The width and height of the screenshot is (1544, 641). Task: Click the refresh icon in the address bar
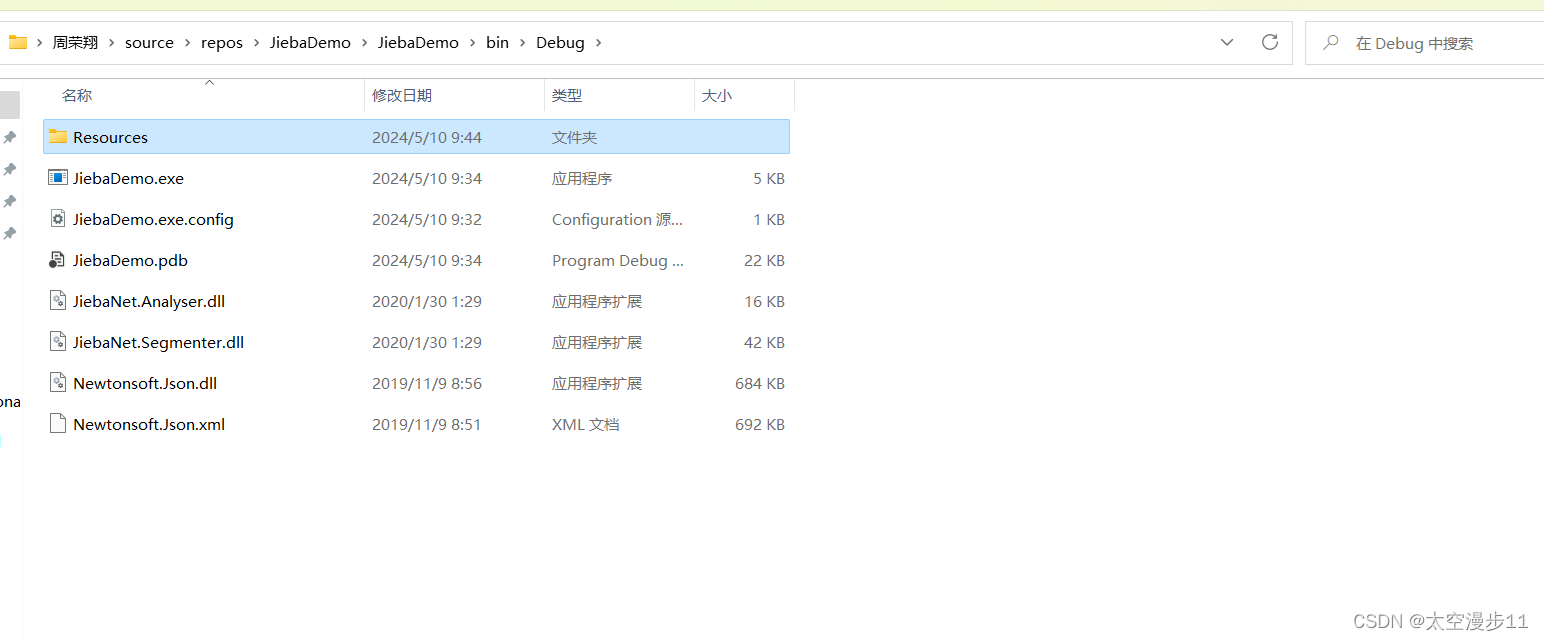tap(1269, 42)
